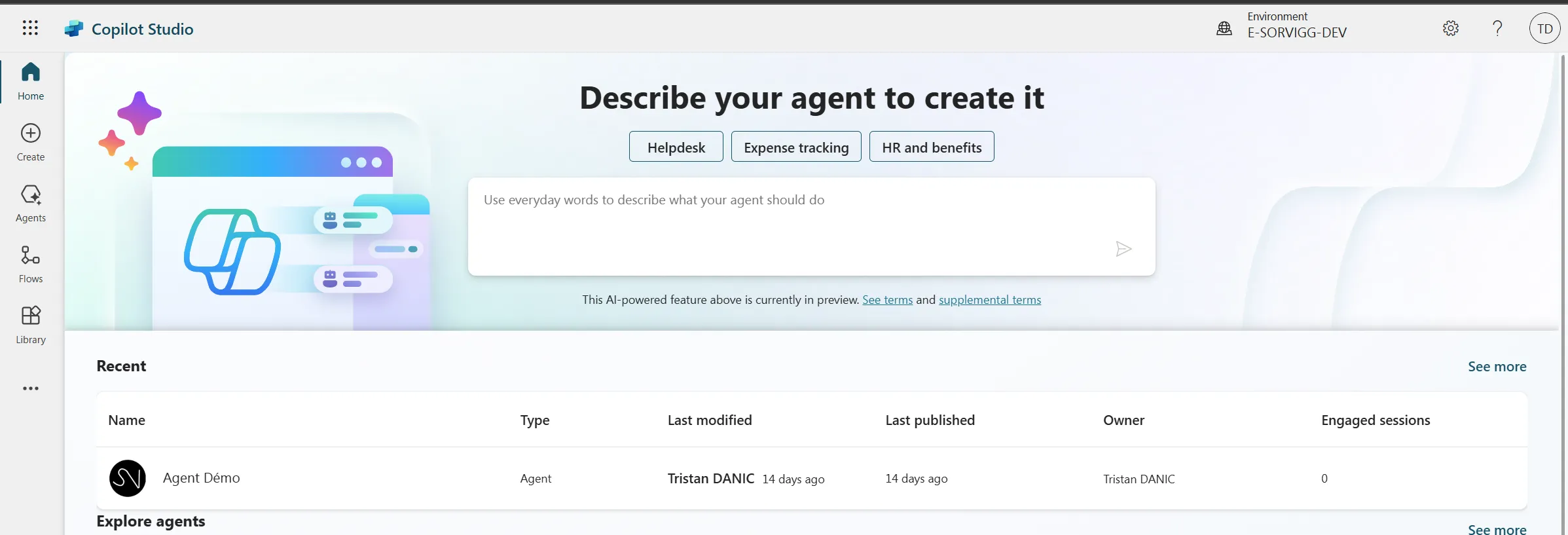
Task: Select the Helpdesk suggestion
Action: click(x=676, y=147)
